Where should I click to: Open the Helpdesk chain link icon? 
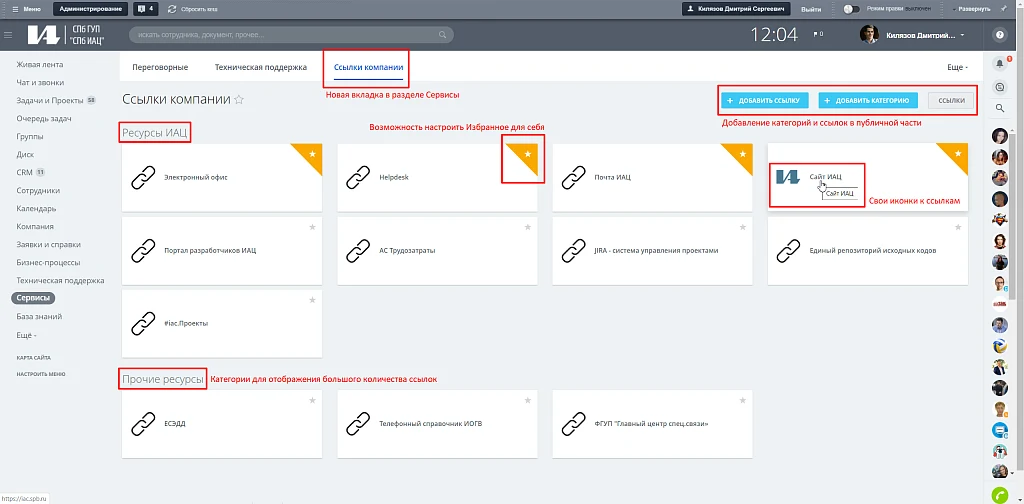click(x=358, y=177)
